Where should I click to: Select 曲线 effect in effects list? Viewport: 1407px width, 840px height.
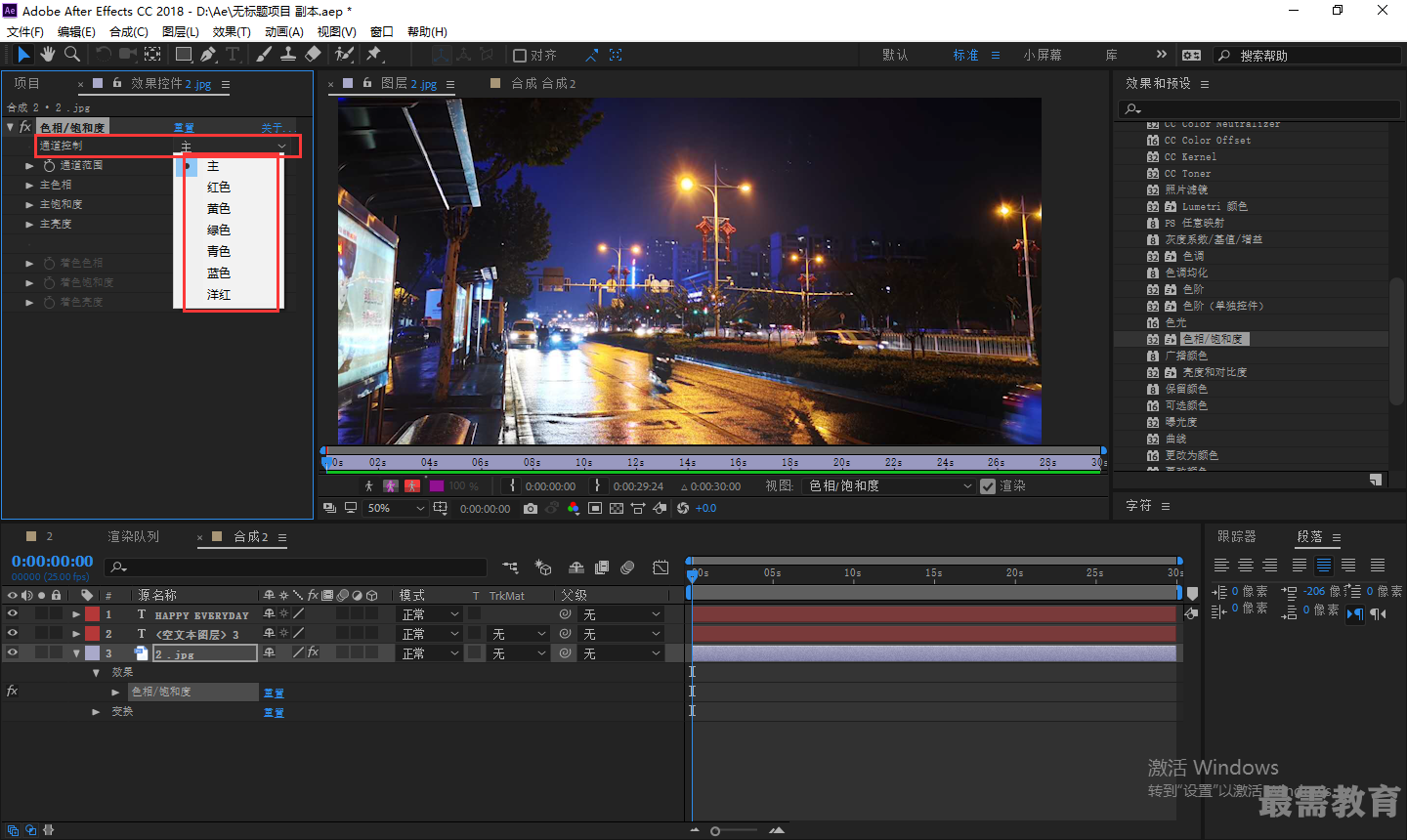coord(1175,439)
